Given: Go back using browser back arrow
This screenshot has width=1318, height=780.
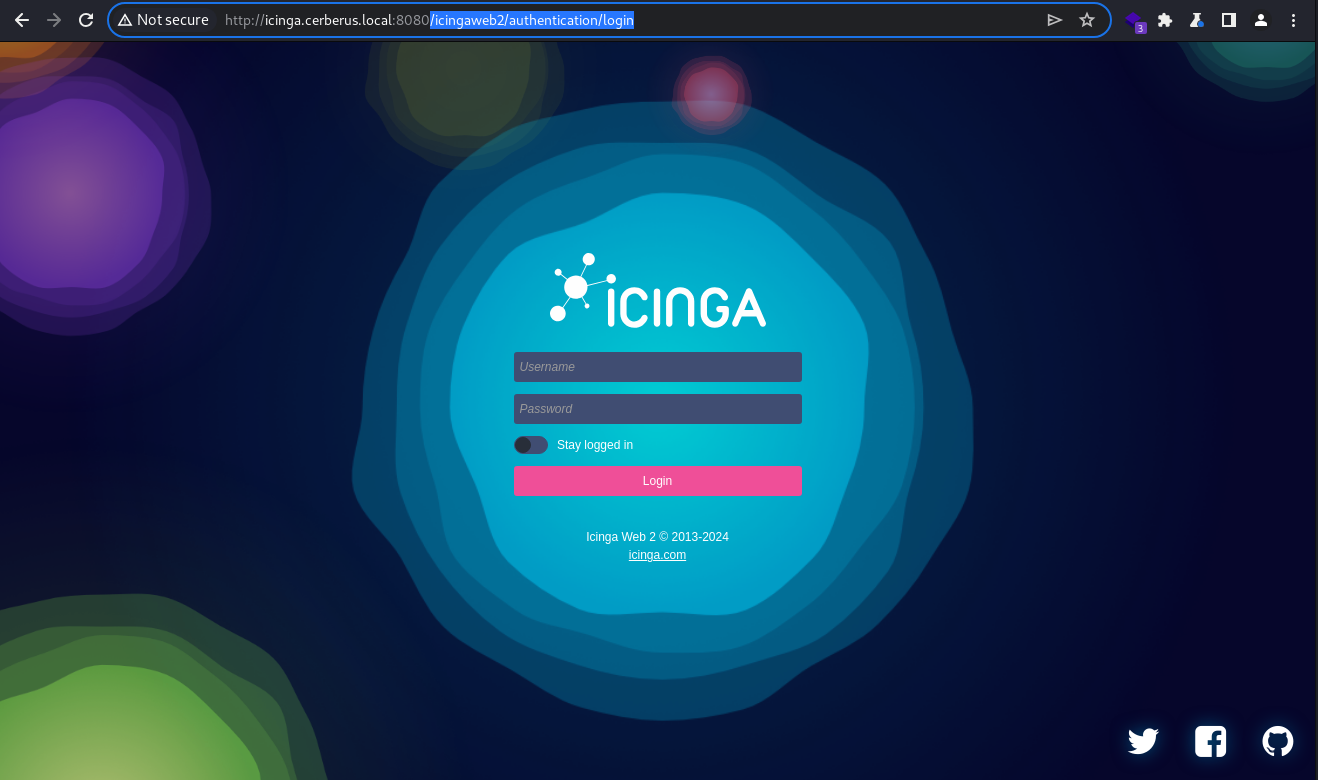Looking at the screenshot, I should point(22,20).
